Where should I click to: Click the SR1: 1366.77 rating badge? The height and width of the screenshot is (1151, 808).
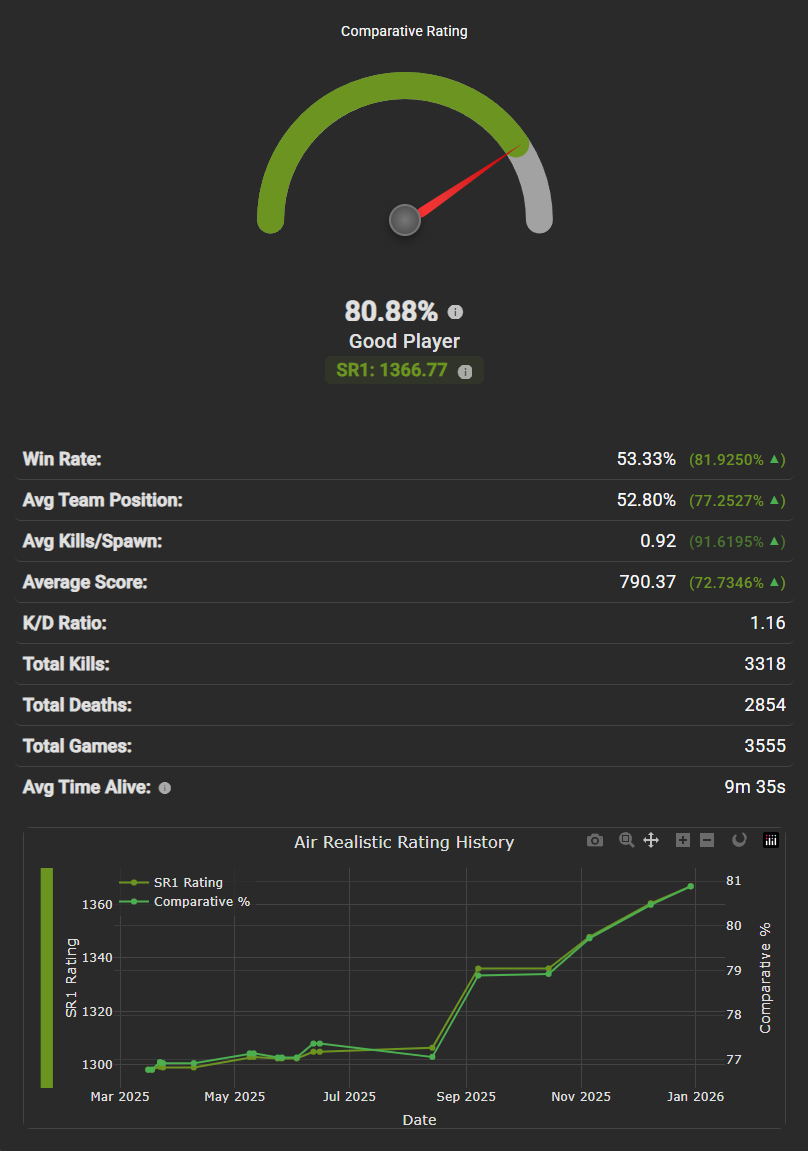404,370
